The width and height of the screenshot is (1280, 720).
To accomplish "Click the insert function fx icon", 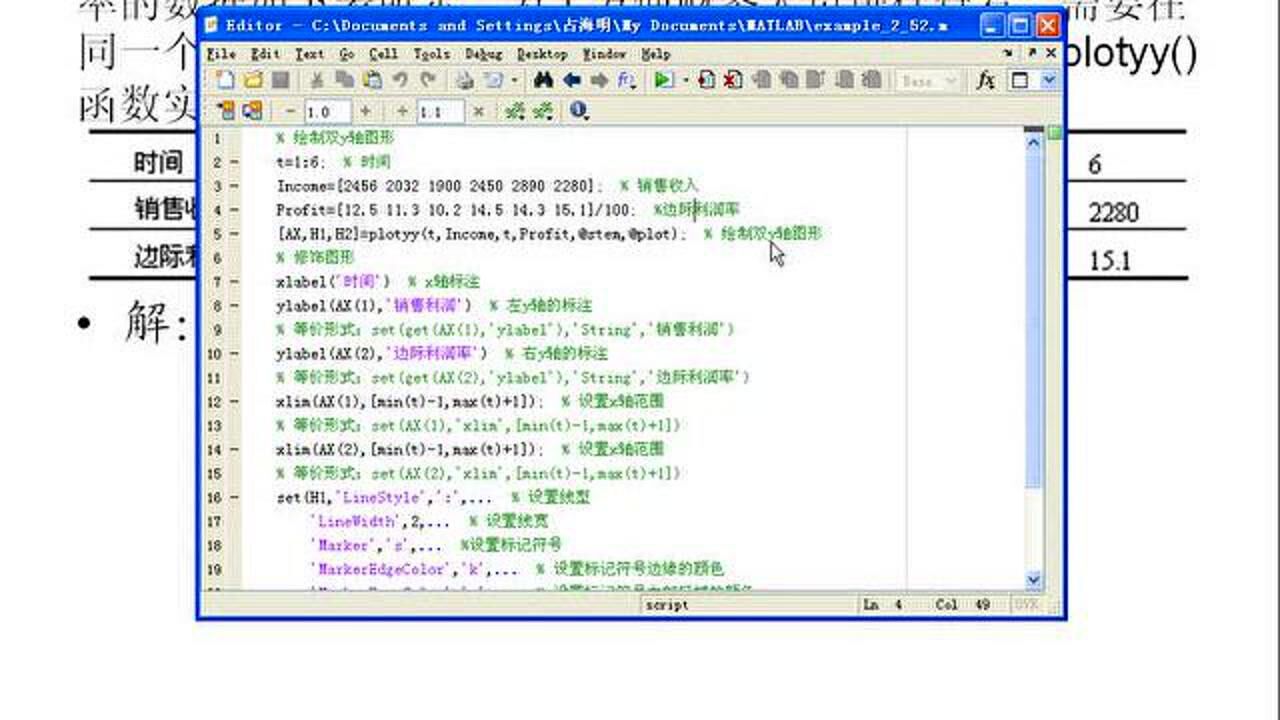I will point(985,80).
